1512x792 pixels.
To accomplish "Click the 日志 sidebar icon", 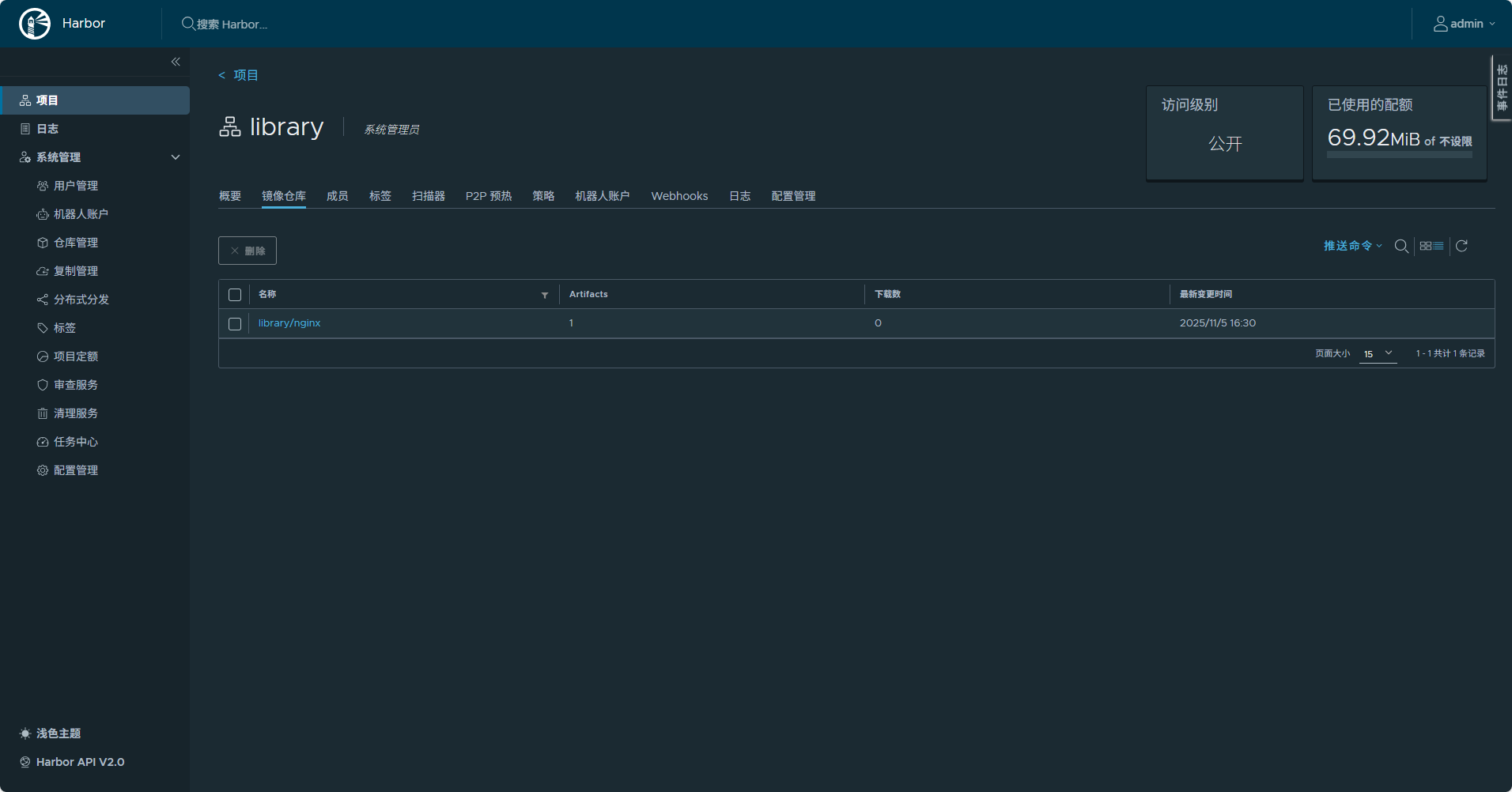I will point(25,129).
